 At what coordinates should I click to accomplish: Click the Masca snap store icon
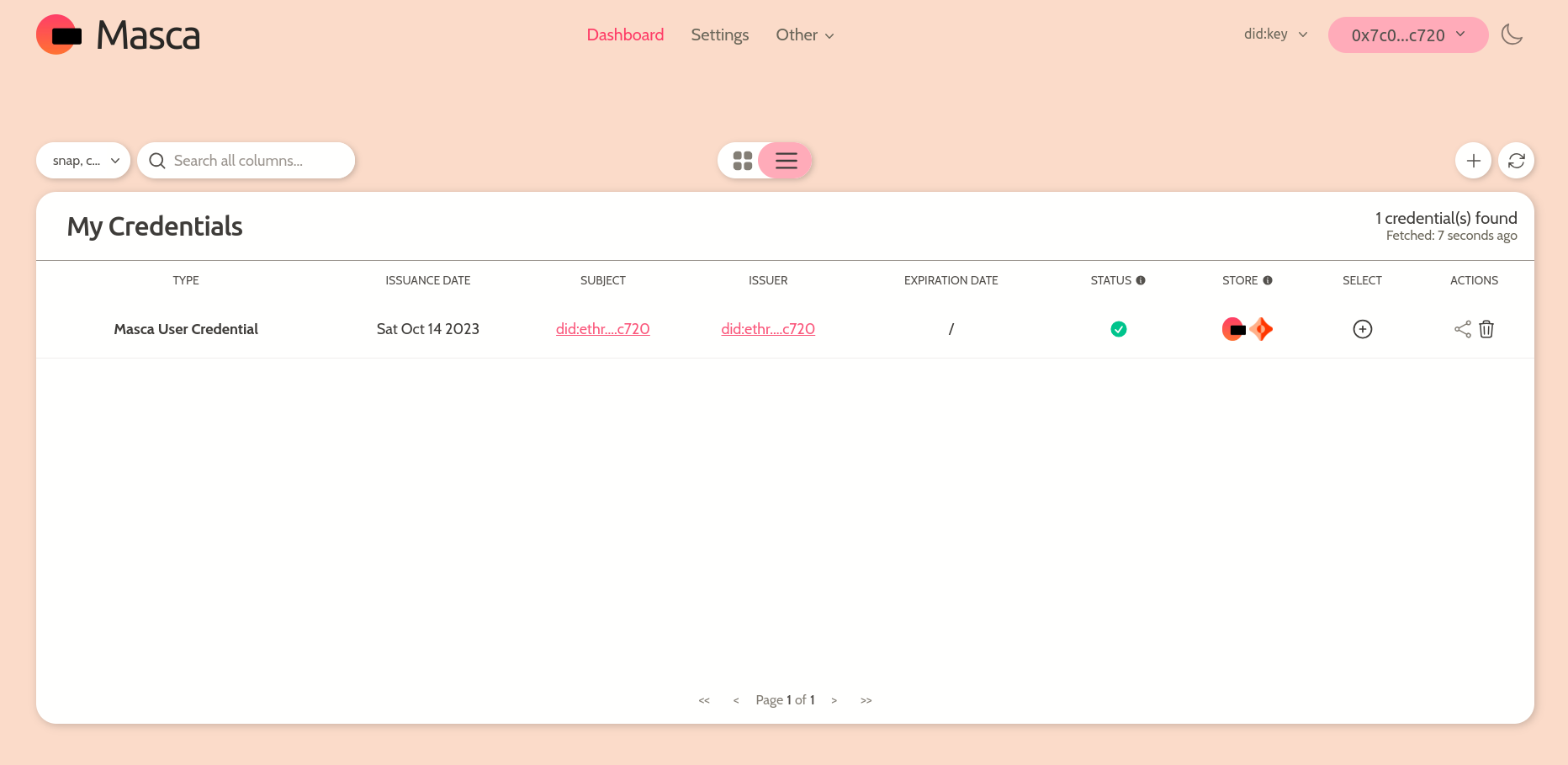coord(1234,329)
